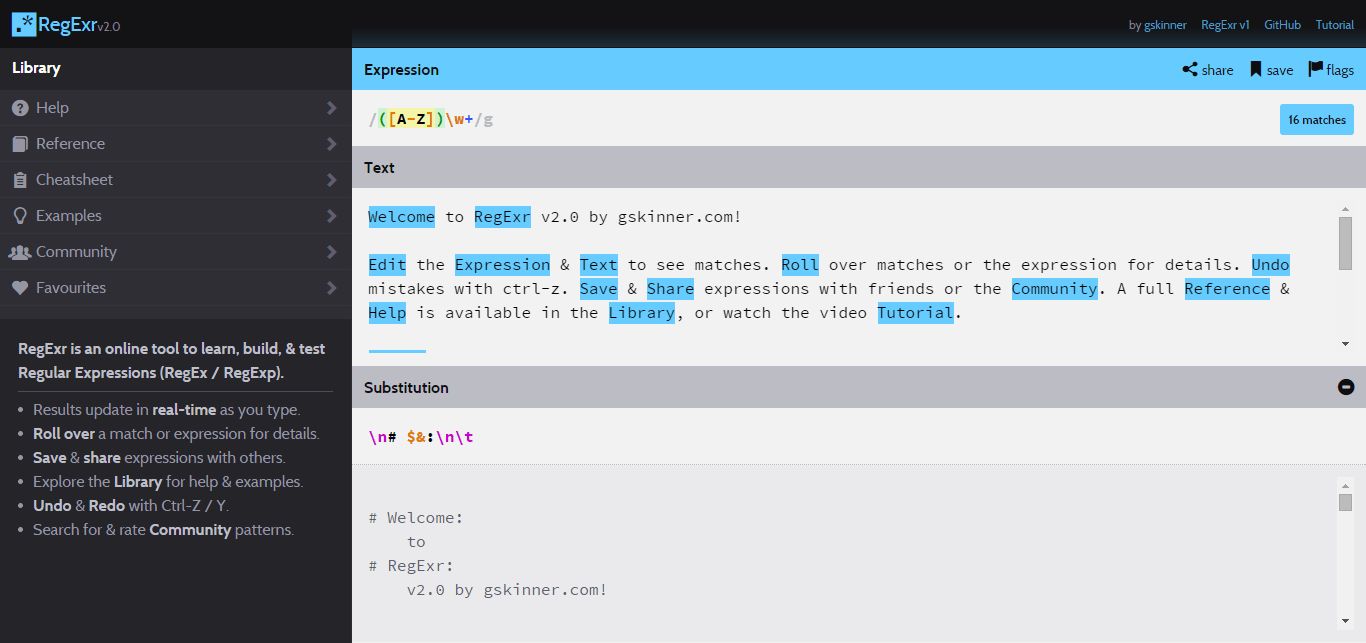
Task: Select the Help question-mark icon
Action: 21,107
